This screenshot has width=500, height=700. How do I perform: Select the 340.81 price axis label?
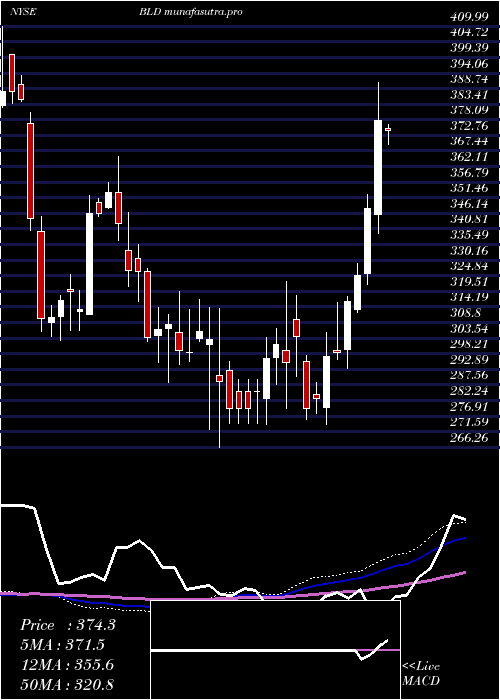pyautogui.click(x=468, y=220)
